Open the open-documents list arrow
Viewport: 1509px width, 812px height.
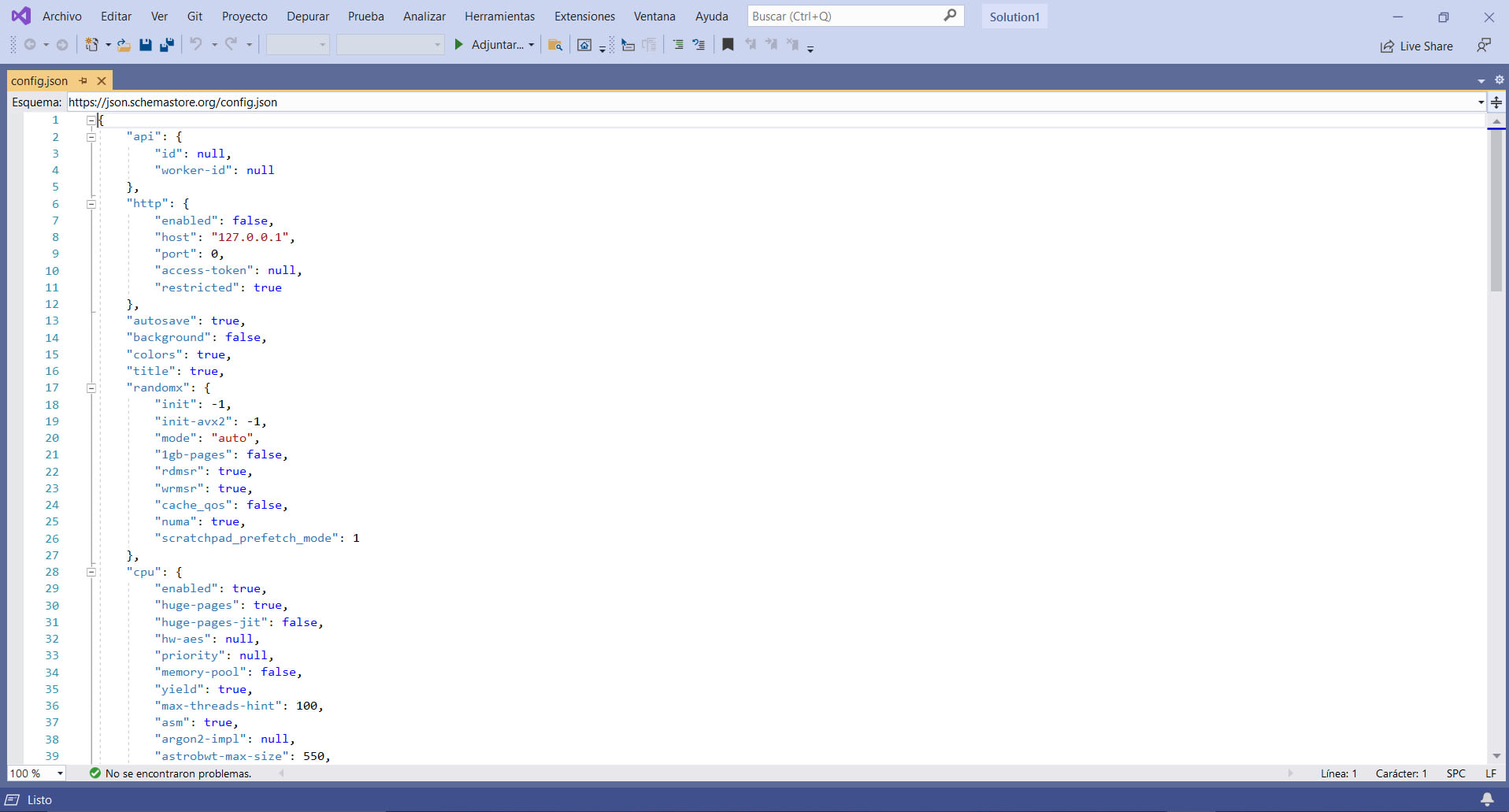[1481, 80]
